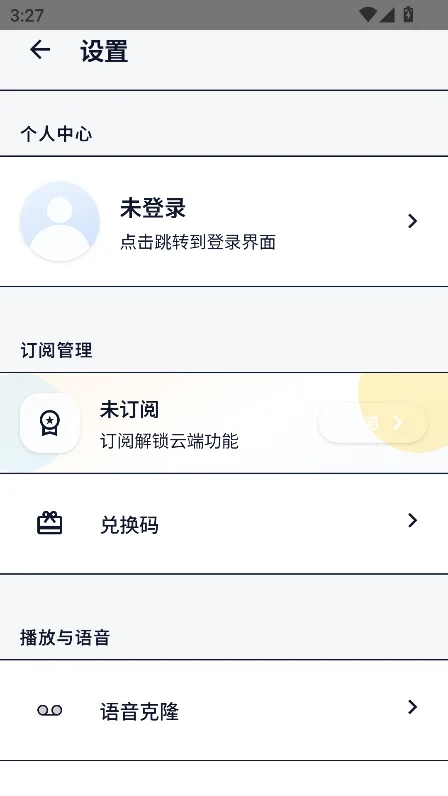Image resolution: width=448 pixels, height=796 pixels.
Task: Tap the gift card redeem icon
Action: tap(50, 523)
